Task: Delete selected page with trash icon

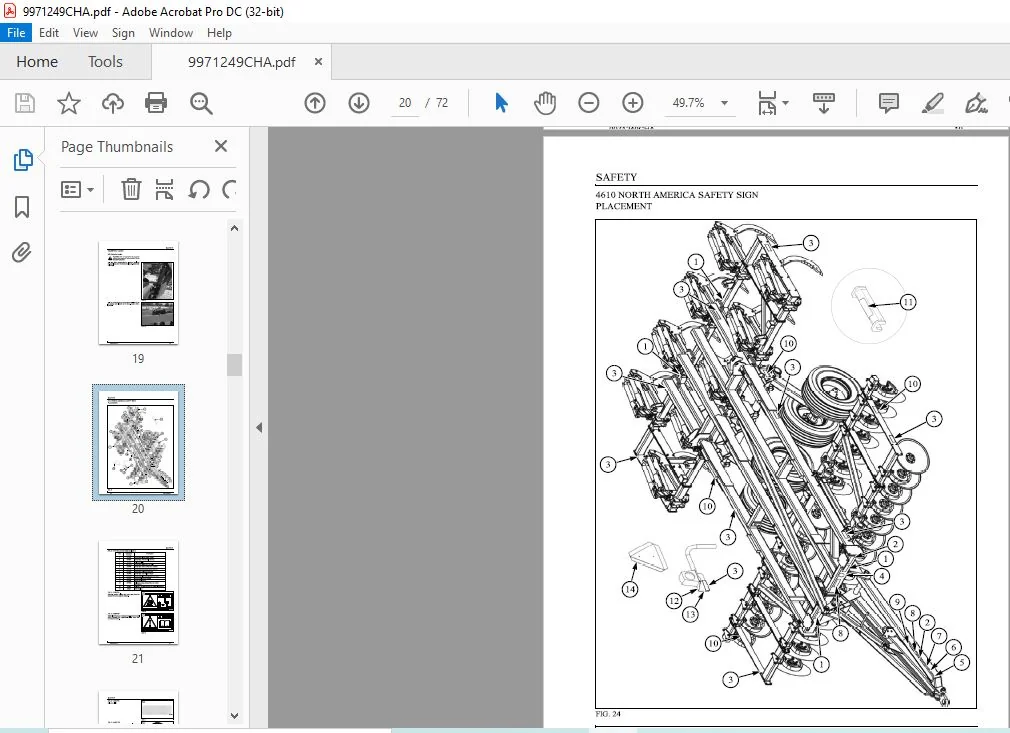Action: pos(131,189)
